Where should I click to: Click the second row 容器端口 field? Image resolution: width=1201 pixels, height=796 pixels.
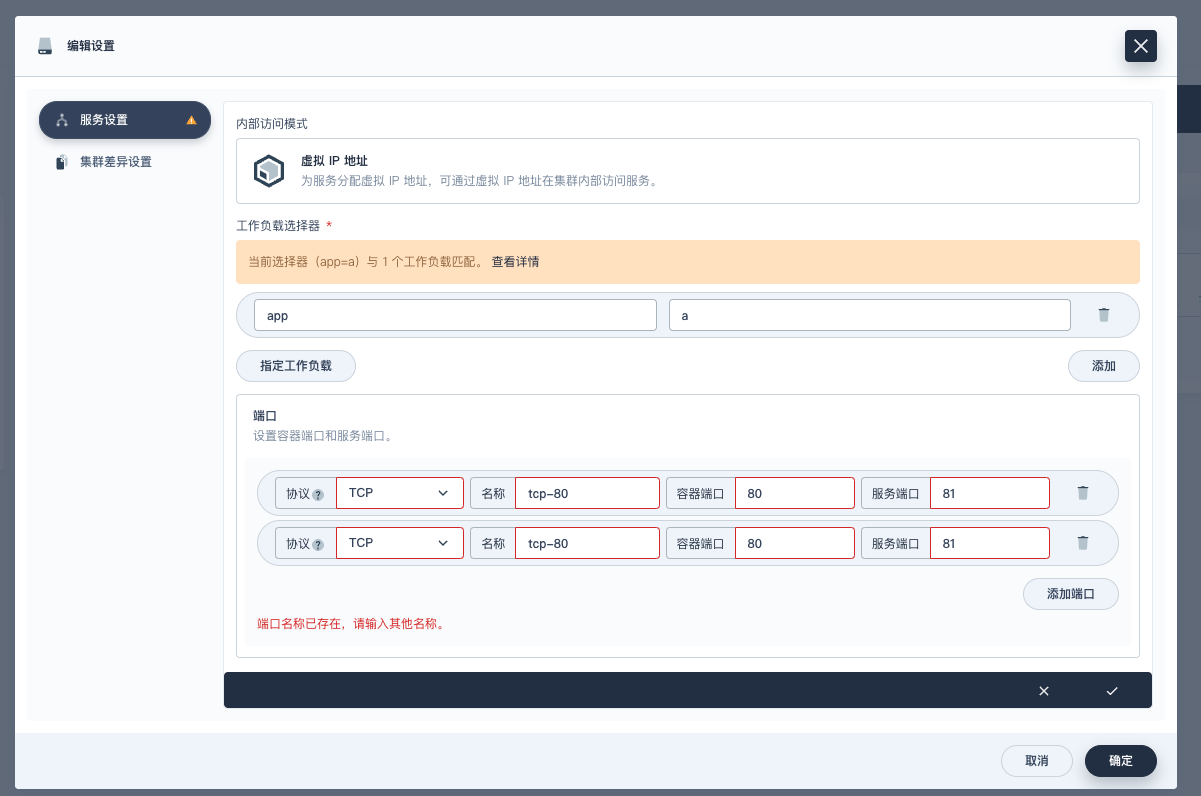pyautogui.click(x=795, y=543)
